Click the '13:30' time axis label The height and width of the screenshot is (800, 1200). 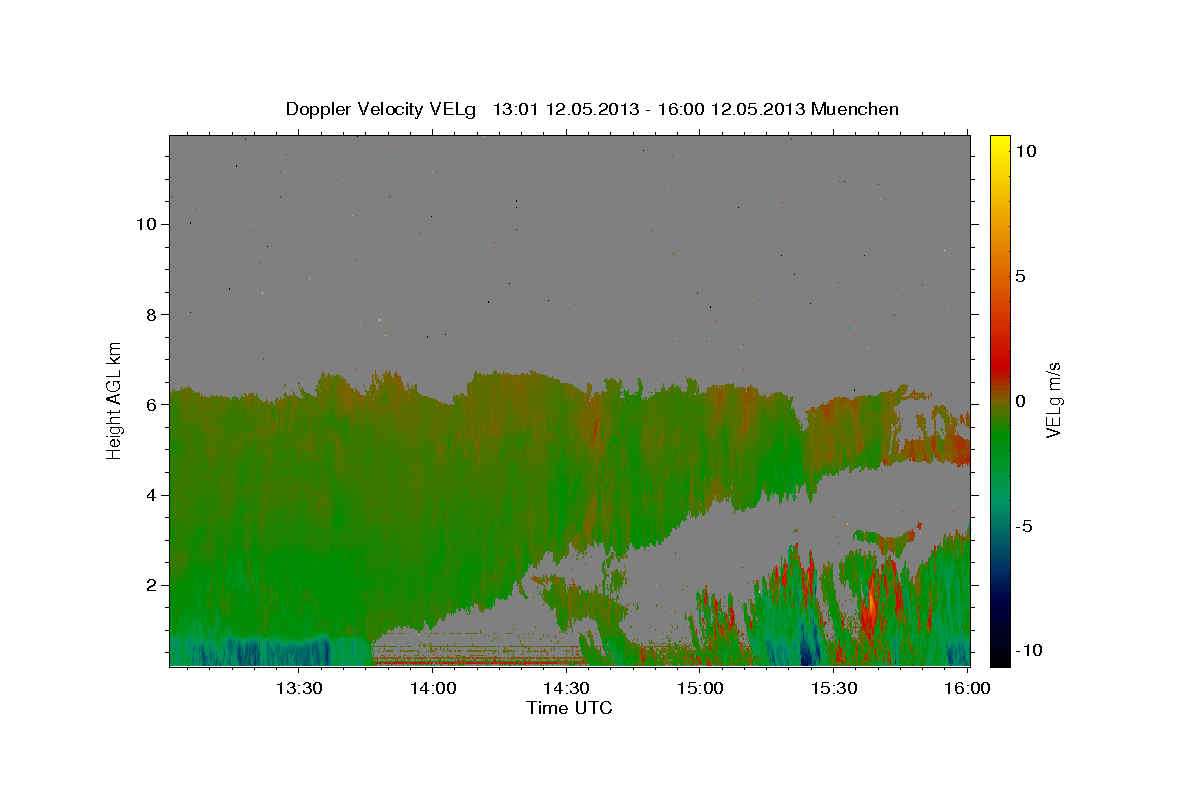[x=300, y=688]
